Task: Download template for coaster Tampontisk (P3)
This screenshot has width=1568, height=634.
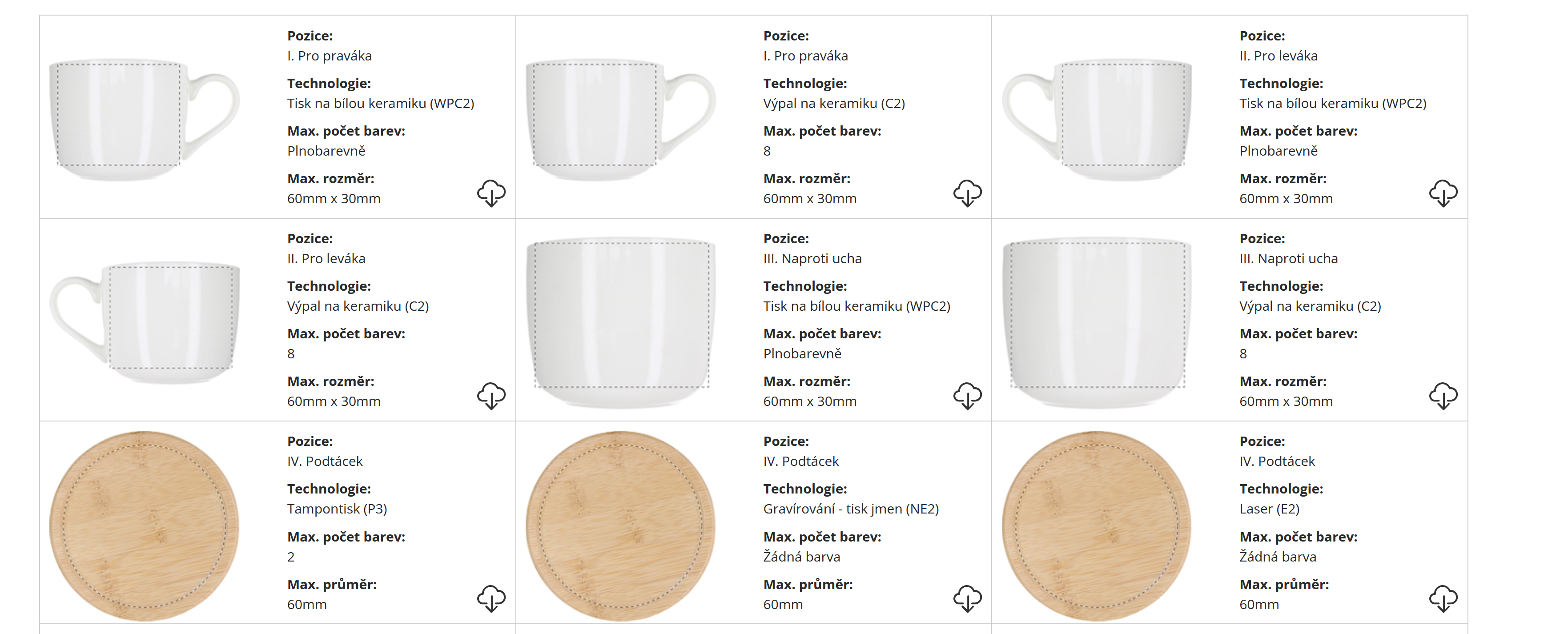Action: click(491, 599)
